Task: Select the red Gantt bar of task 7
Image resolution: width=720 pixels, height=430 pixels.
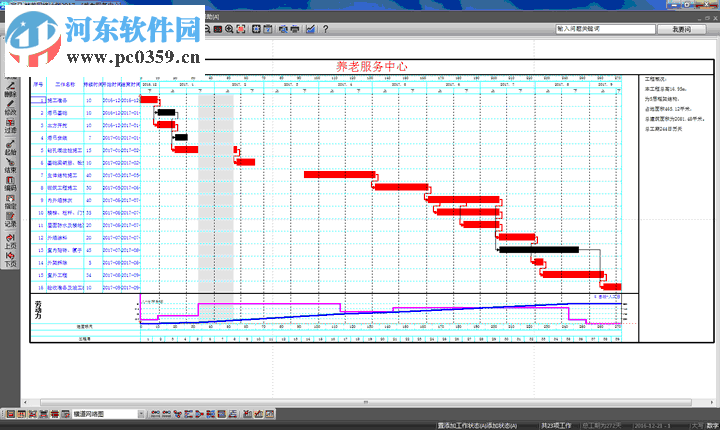Action: click(339, 175)
